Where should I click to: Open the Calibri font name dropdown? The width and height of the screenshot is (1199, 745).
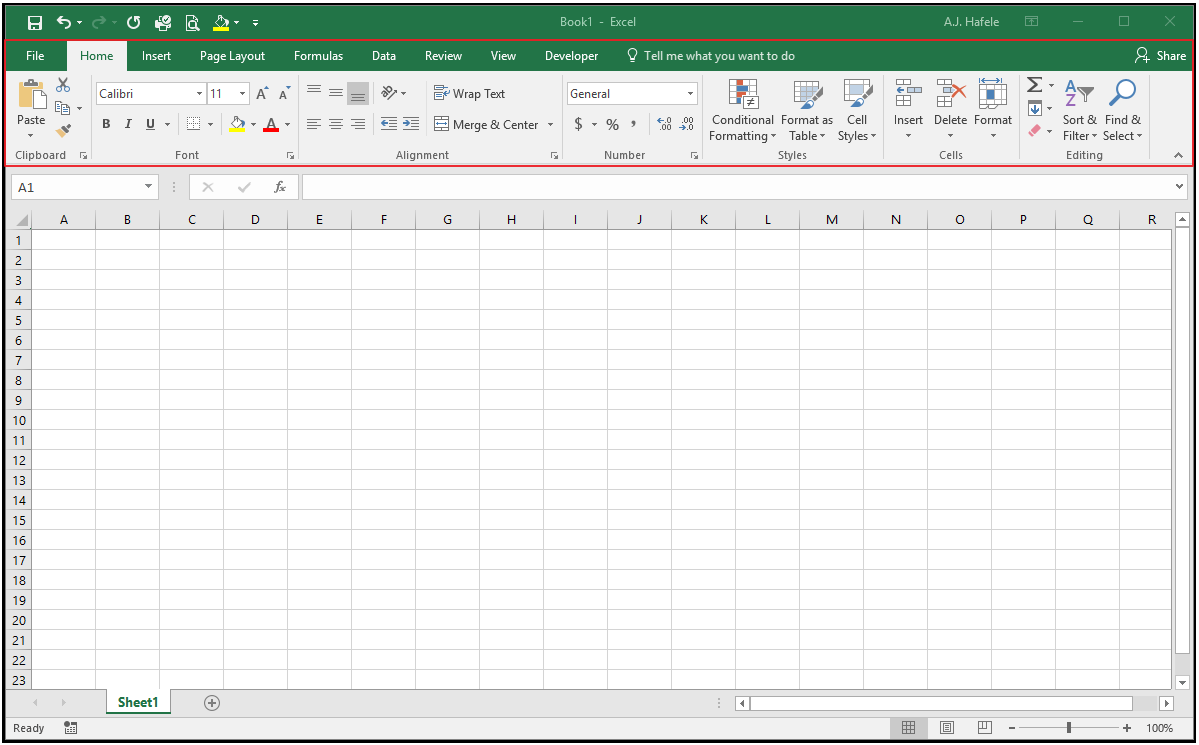[x=199, y=93]
